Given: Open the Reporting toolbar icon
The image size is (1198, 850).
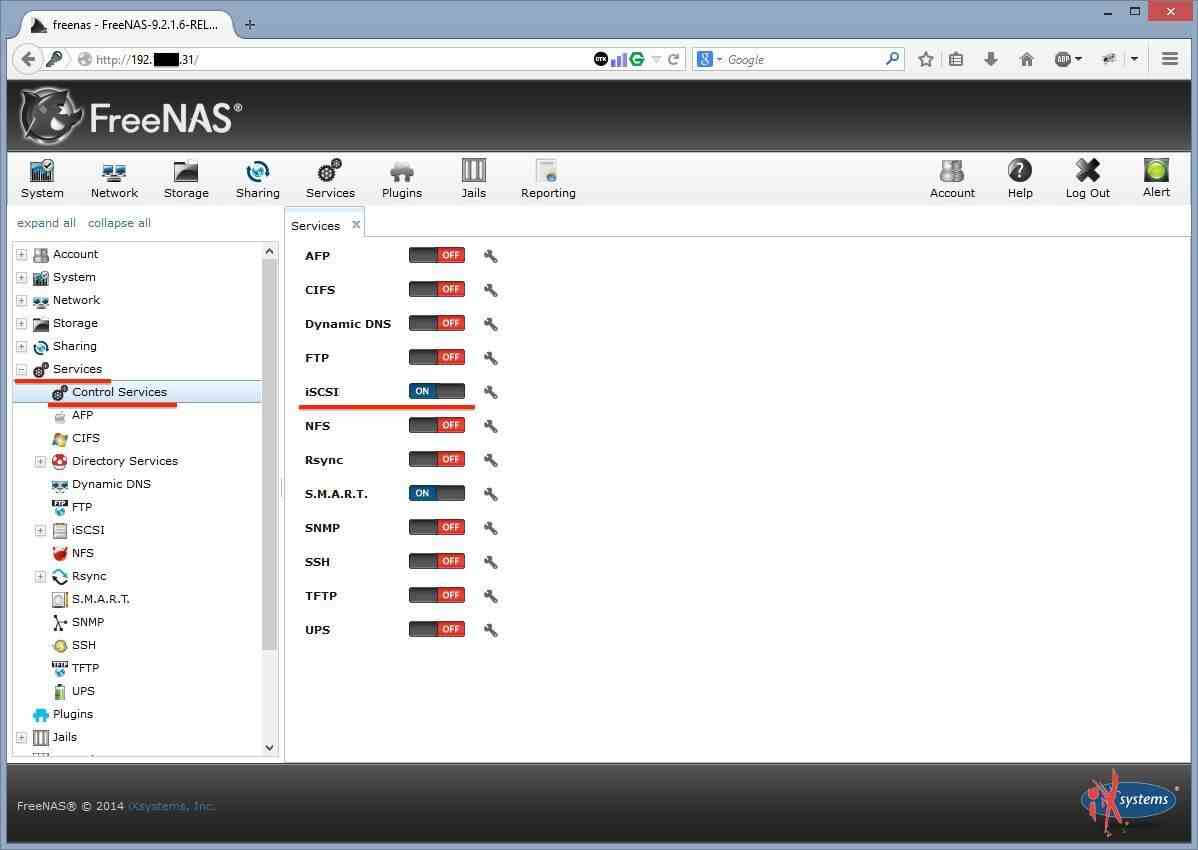Looking at the screenshot, I should (x=548, y=179).
